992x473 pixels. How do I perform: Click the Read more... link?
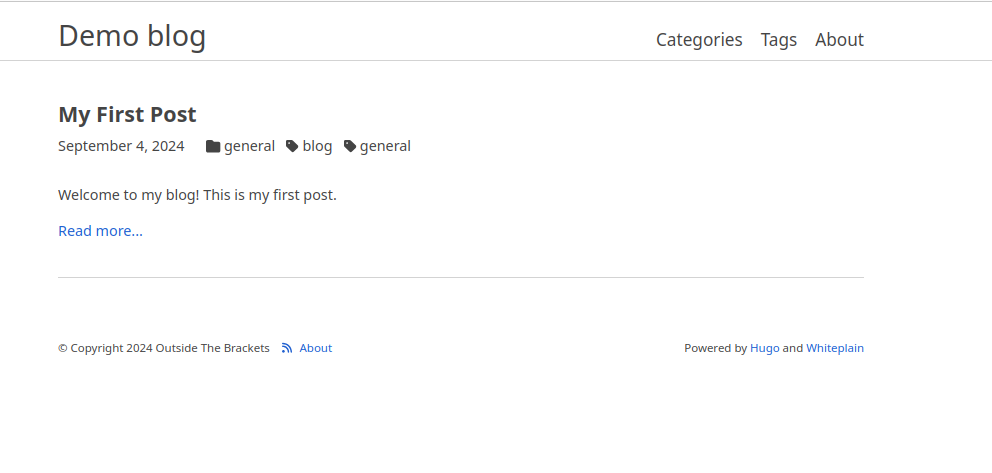pyautogui.click(x=100, y=231)
